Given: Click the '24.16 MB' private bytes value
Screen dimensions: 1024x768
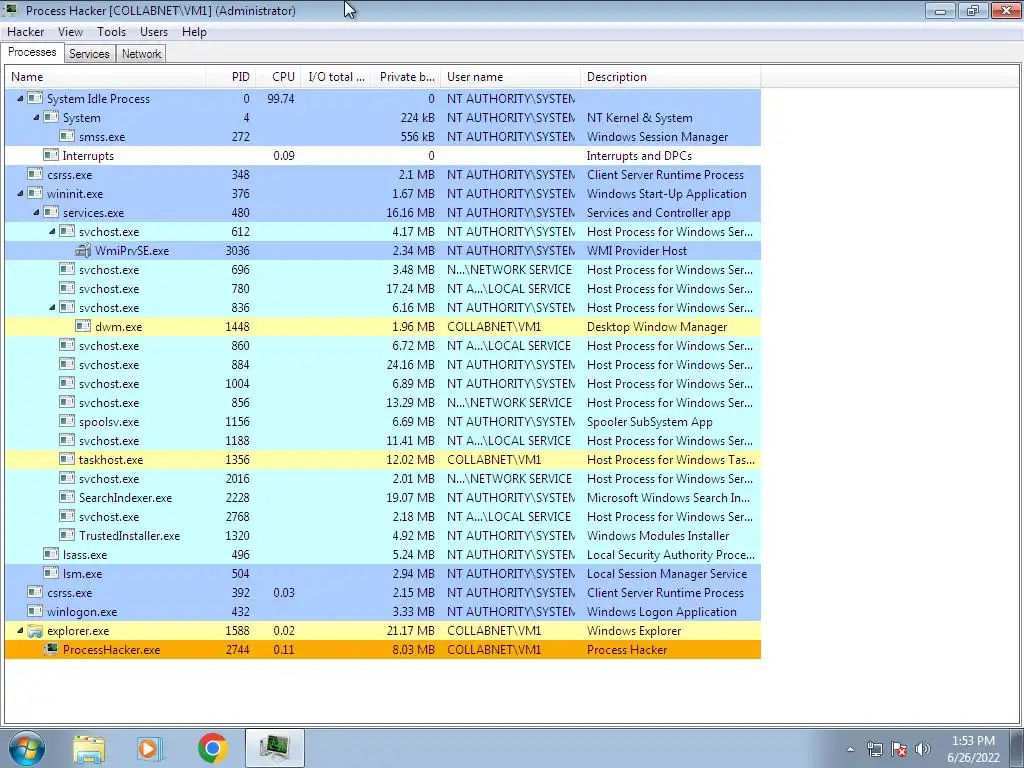Looking at the screenshot, I should click(x=410, y=364).
